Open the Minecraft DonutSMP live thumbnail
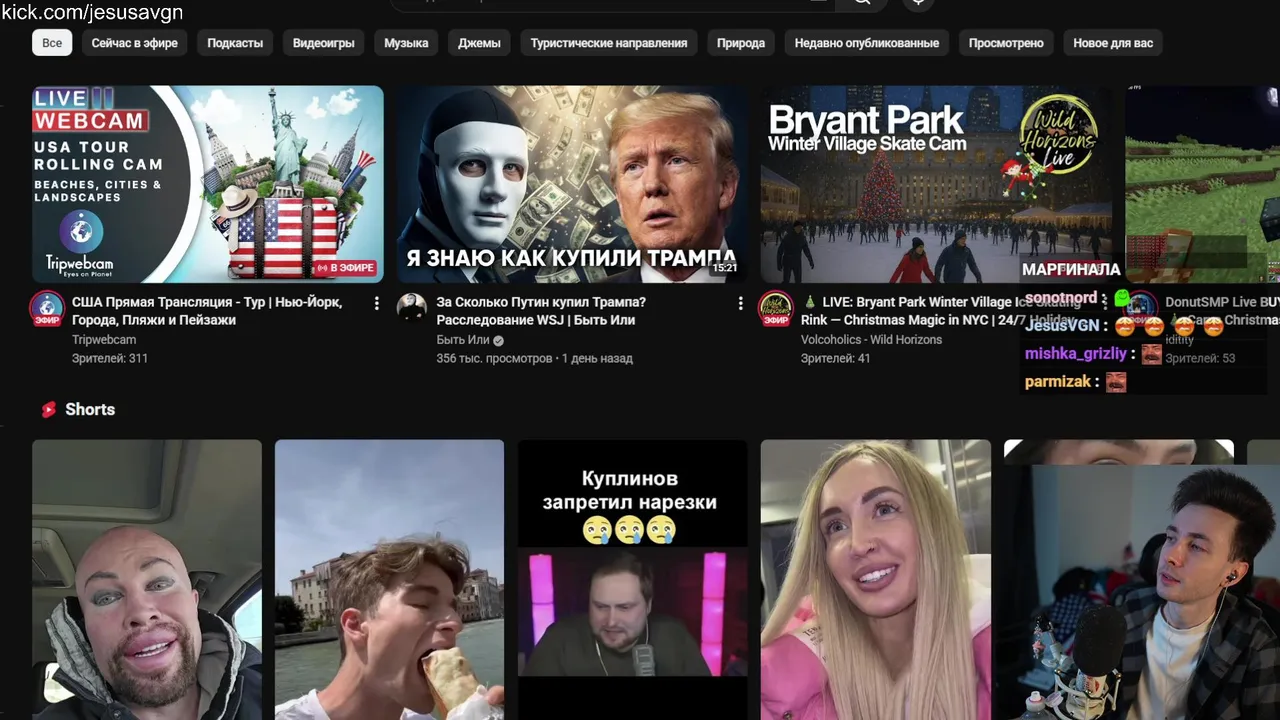Viewport: 1280px width, 720px height. pos(1202,184)
